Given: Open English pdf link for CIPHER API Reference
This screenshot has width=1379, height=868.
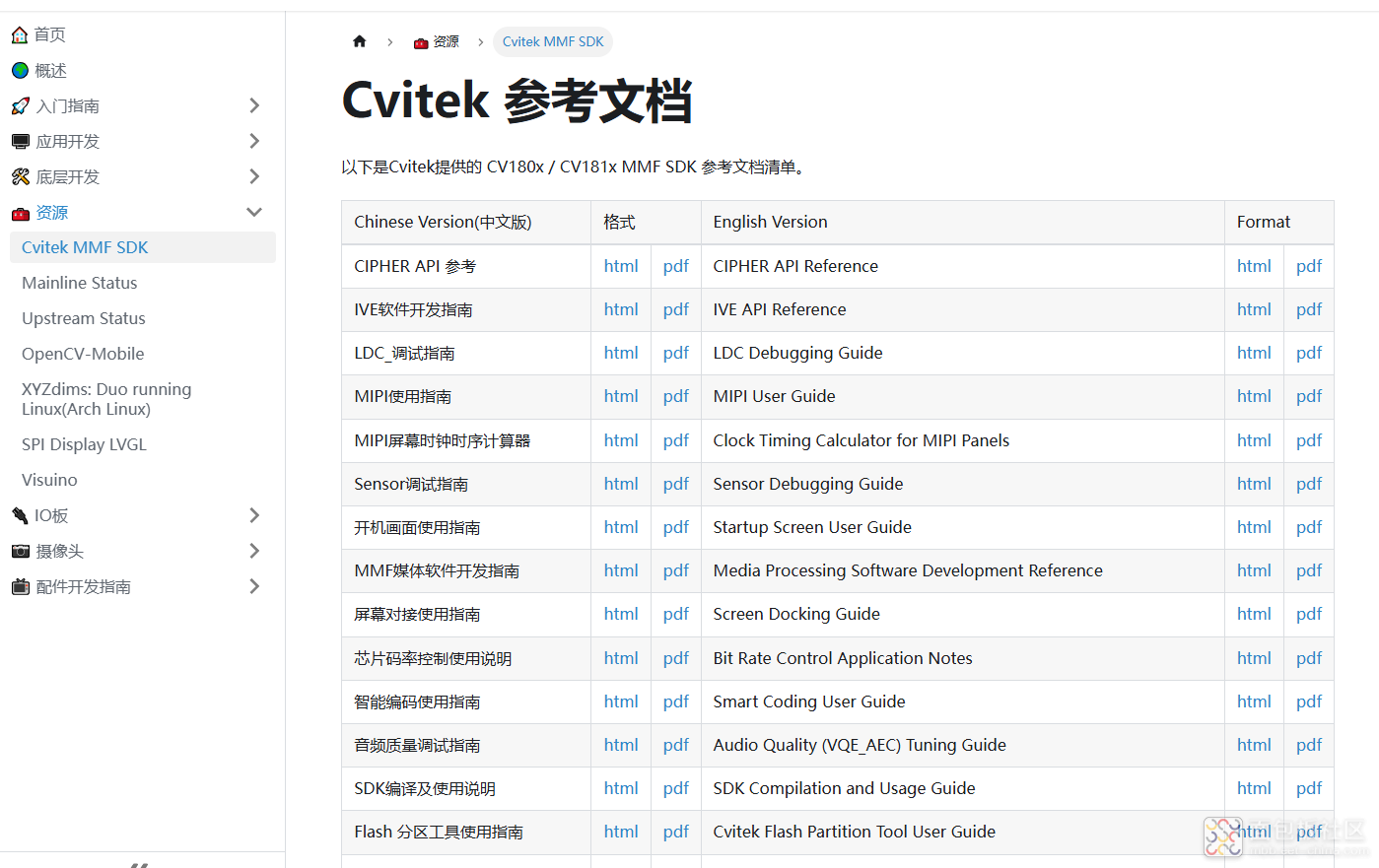Looking at the screenshot, I should click(x=1309, y=266).
